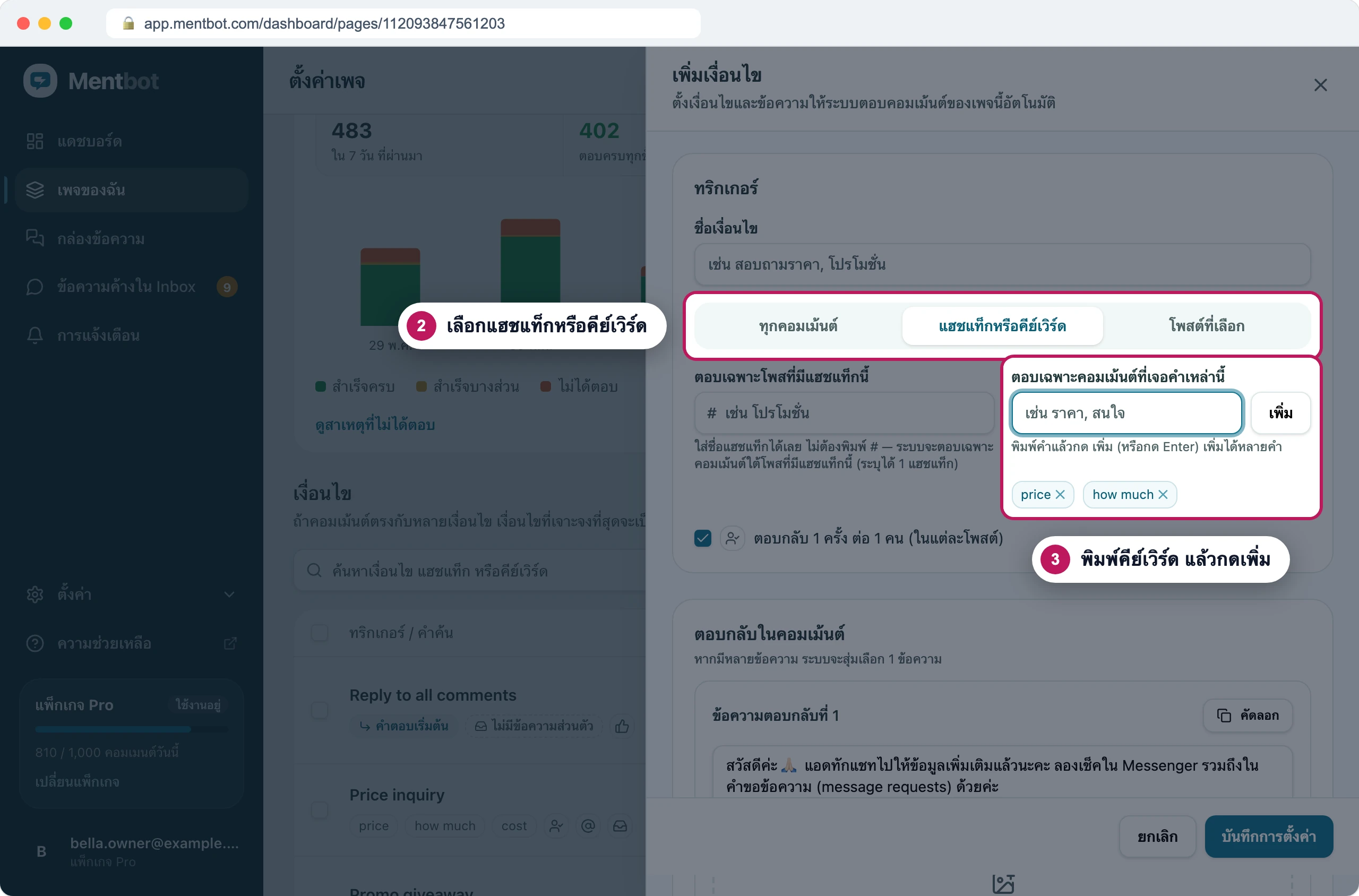Screen dimensions: 1359x896
Task: Expand the ตั้งค่า sidebar chevron
Action: point(229,595)
